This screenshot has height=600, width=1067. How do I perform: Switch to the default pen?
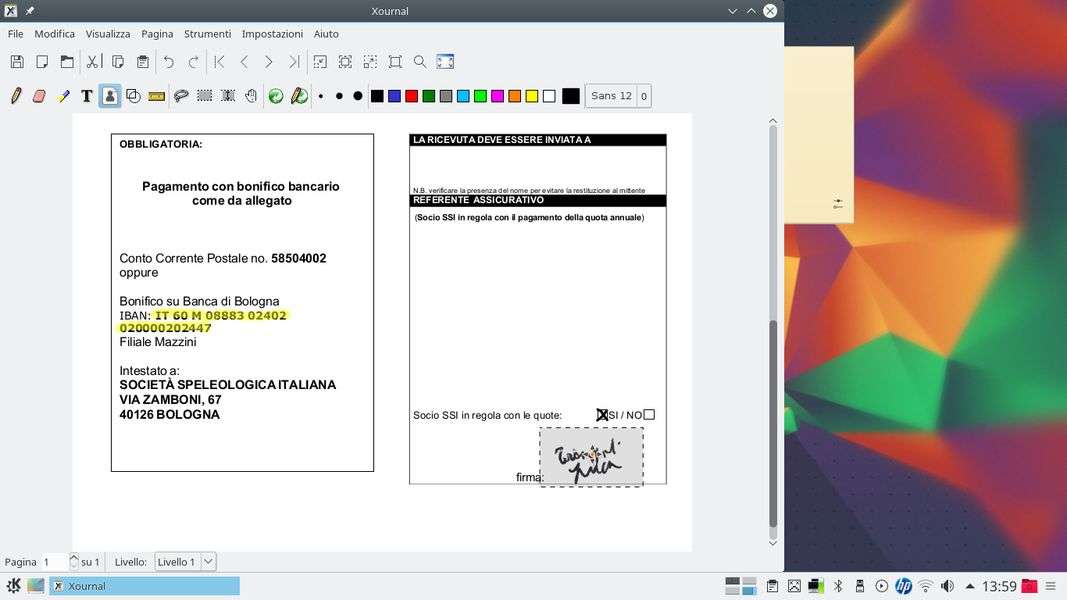(x=299, y=96)
